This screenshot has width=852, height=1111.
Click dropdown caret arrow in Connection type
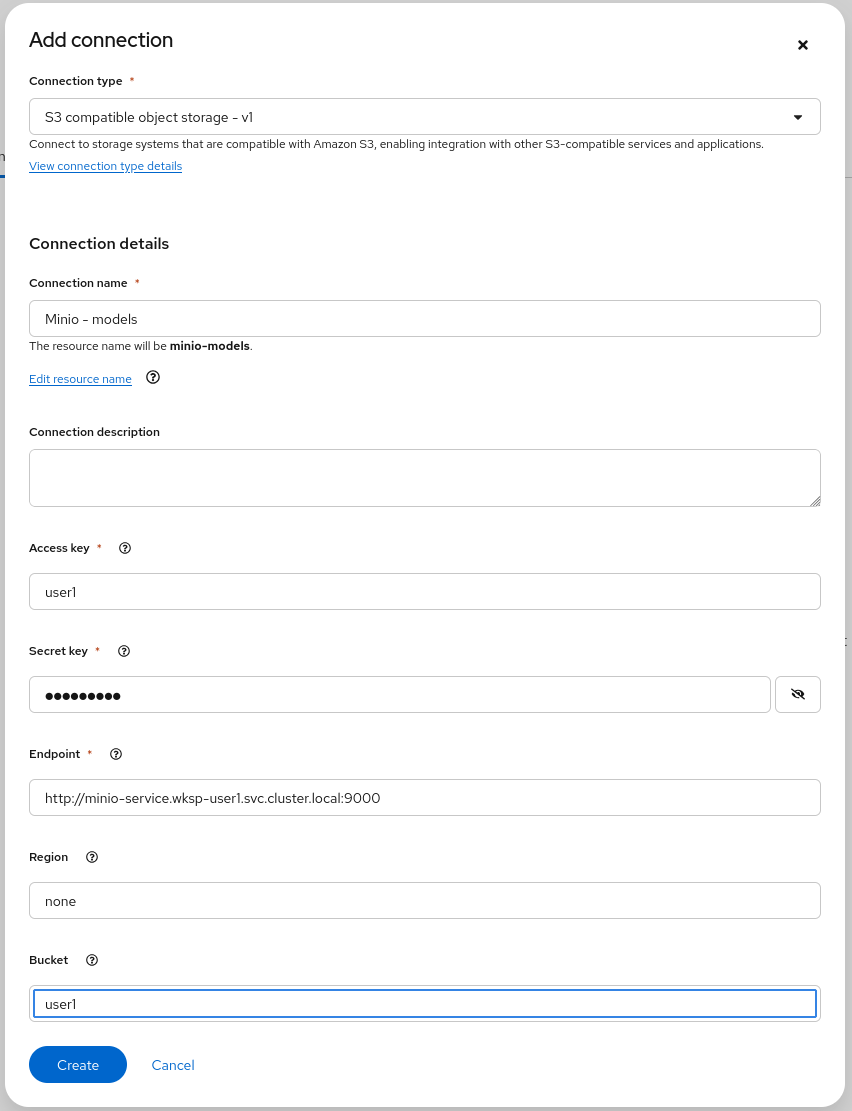[797, 118]
